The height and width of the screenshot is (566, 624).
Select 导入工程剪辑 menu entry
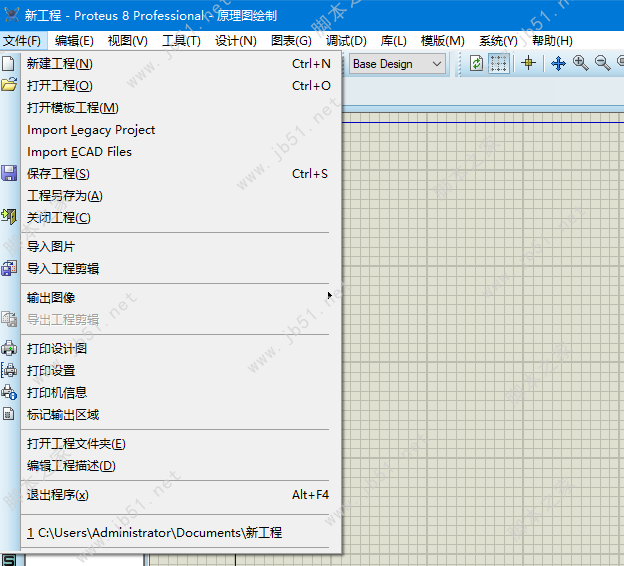[181, 269]
